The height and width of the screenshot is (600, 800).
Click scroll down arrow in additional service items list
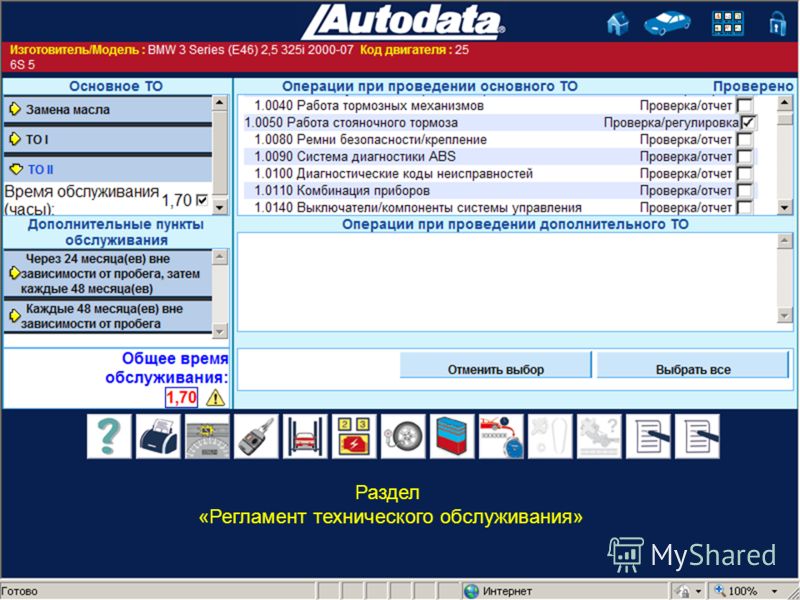pyautogui.click(x=219, y=331)
